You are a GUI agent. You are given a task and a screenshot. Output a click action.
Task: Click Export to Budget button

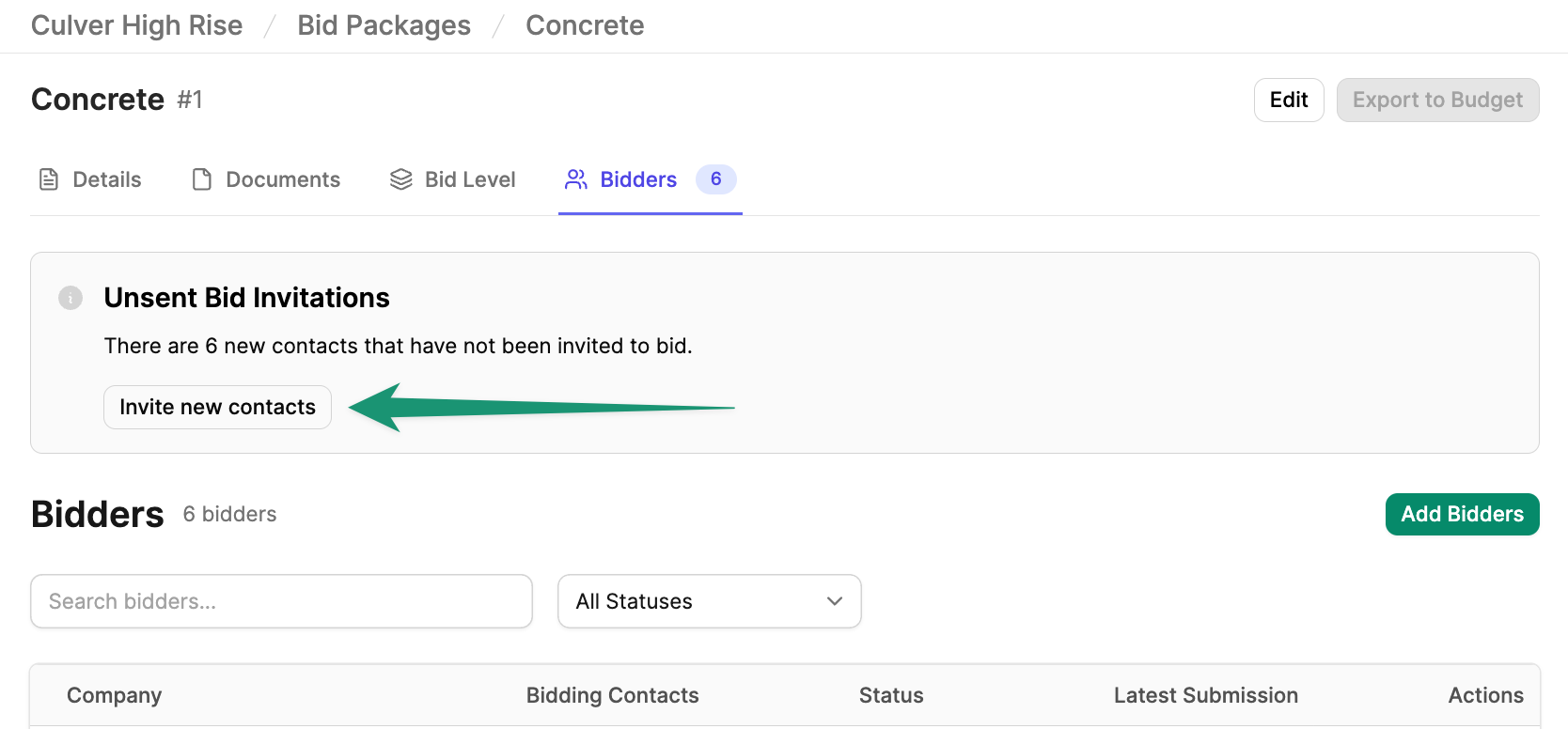pyautogui.click(x=1438, y=100)
